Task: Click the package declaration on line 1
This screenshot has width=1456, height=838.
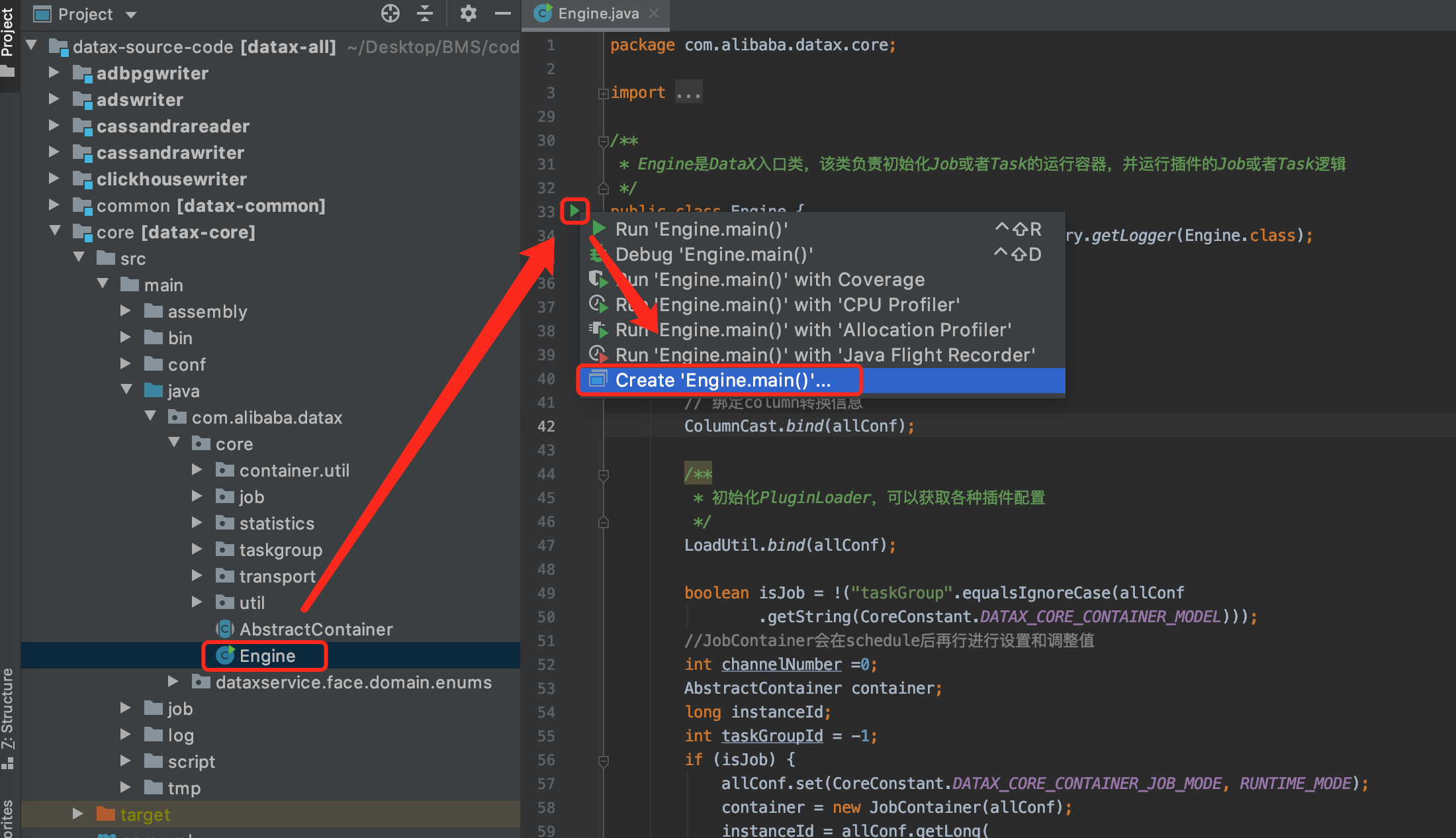Action: point(752,45)
